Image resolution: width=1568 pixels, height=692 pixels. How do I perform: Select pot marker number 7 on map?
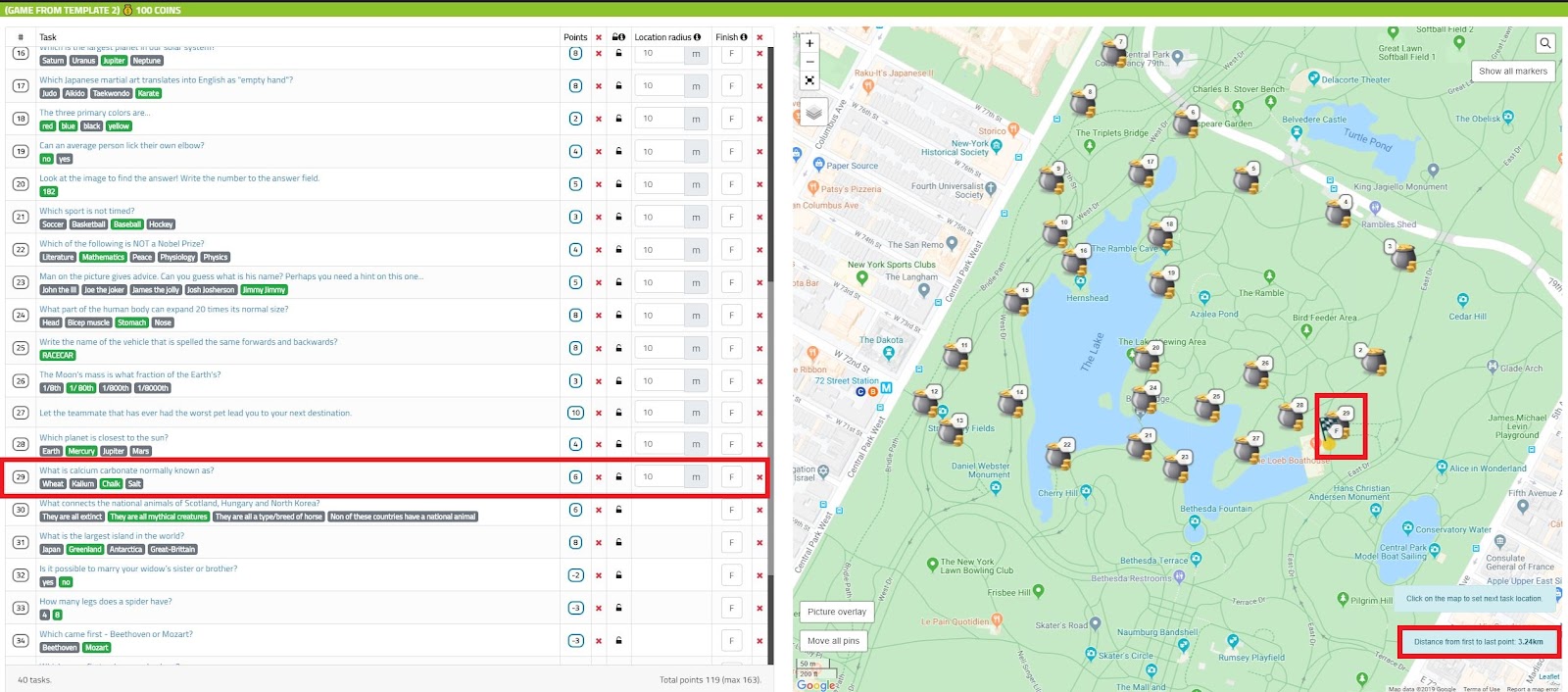pos(1112,51)
